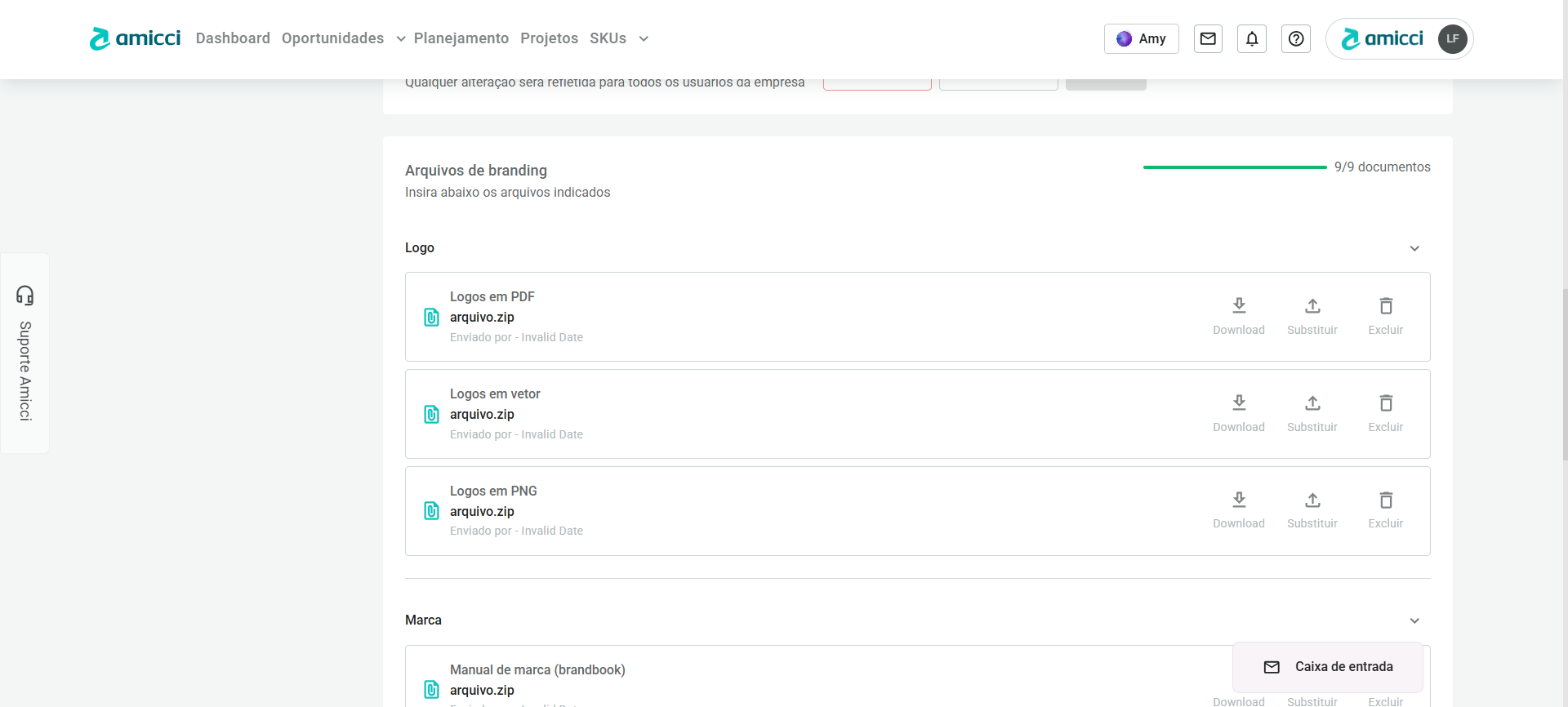Download the Logos em PDF file

point(1238,315)
